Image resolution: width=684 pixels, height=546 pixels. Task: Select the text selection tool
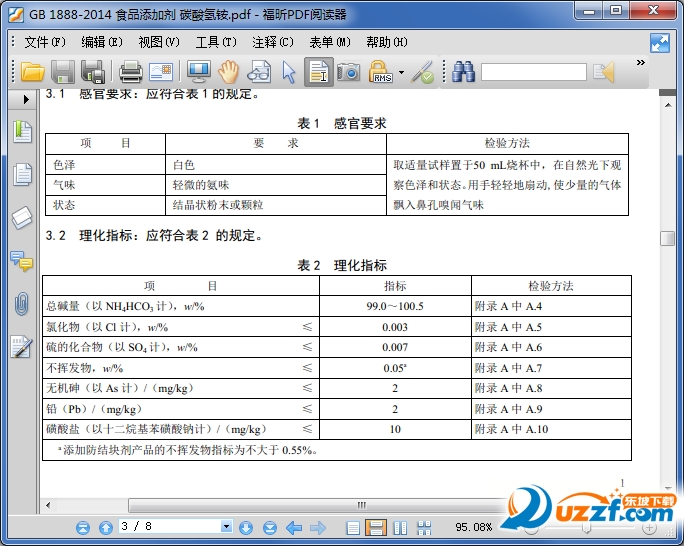(319, 72)
